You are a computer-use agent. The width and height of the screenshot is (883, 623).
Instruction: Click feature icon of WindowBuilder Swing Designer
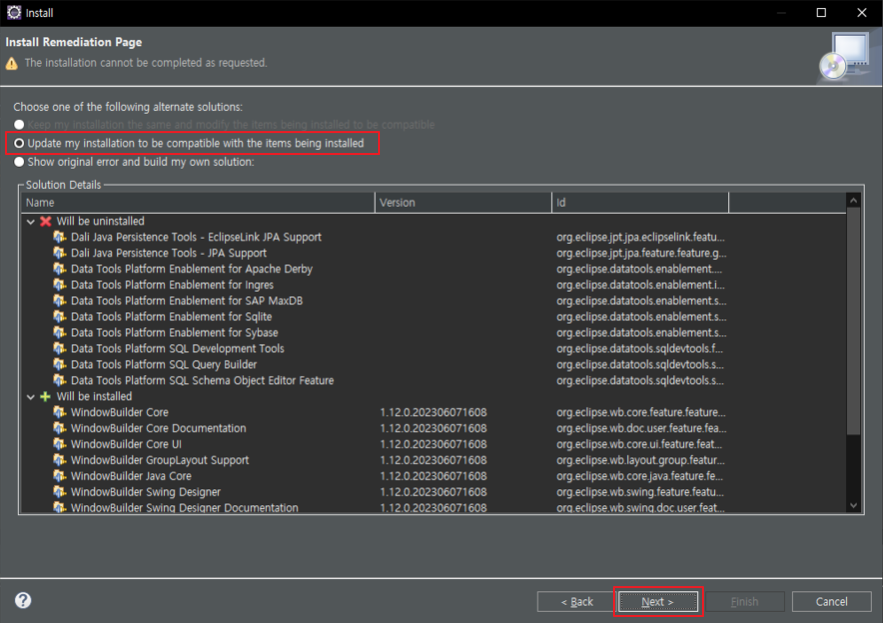pos(60,492)
